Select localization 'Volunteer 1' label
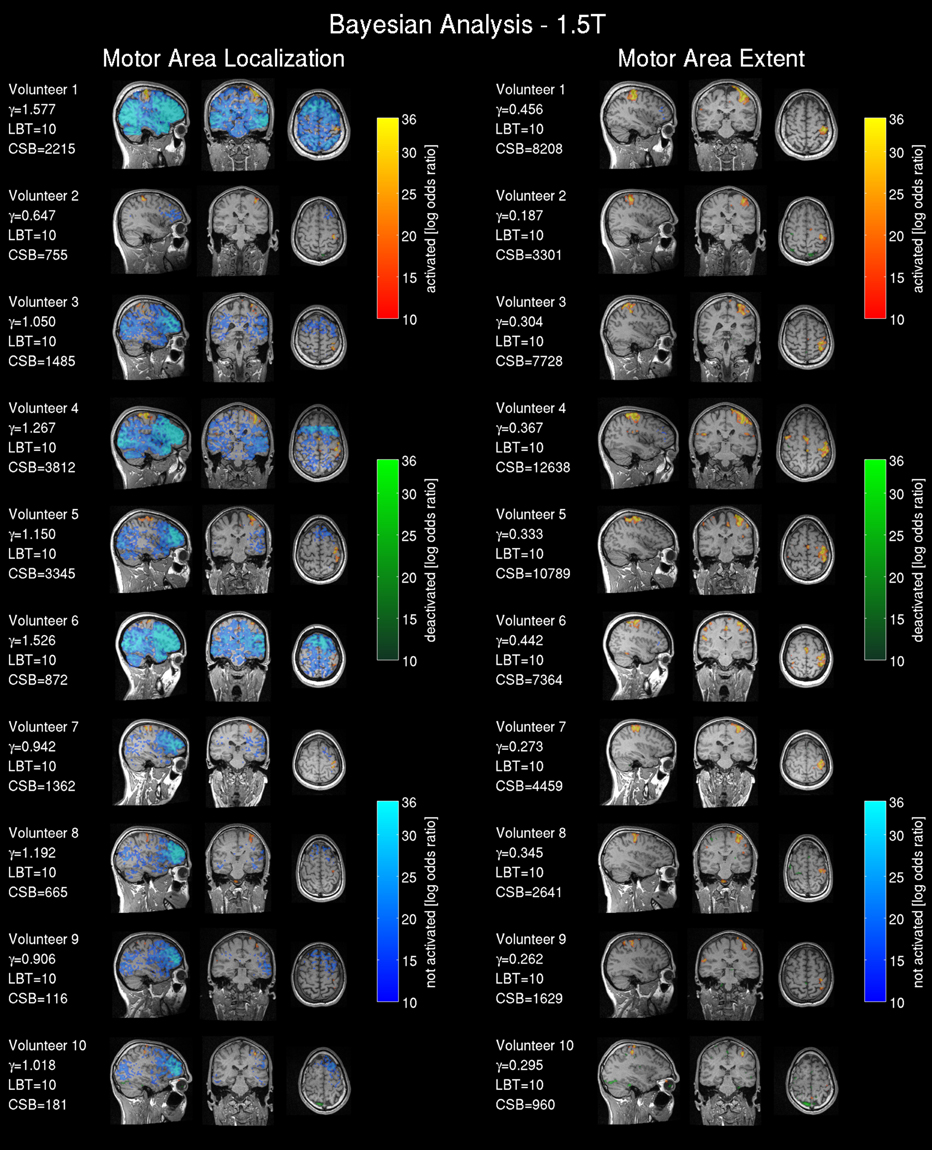932x1150 pixels. pyautogui.click(x=43, y=89)
